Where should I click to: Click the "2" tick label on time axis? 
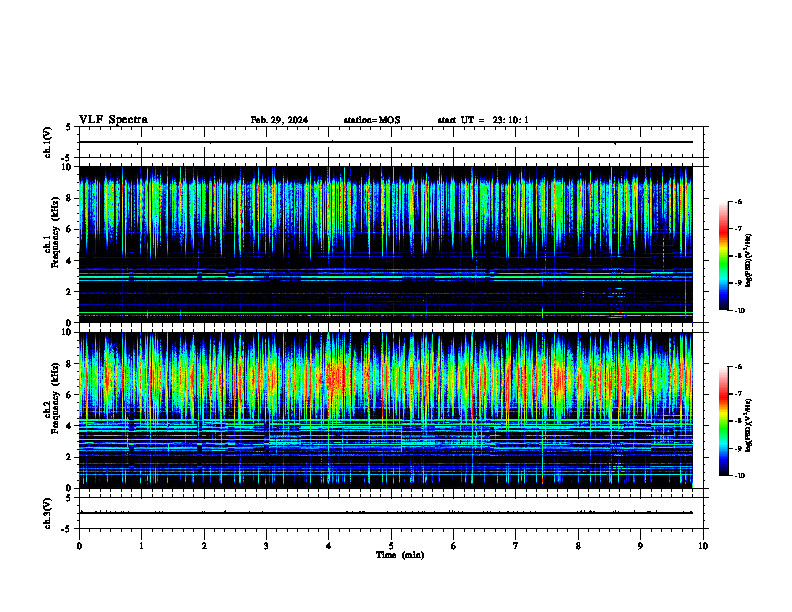[x=204, y=546]
